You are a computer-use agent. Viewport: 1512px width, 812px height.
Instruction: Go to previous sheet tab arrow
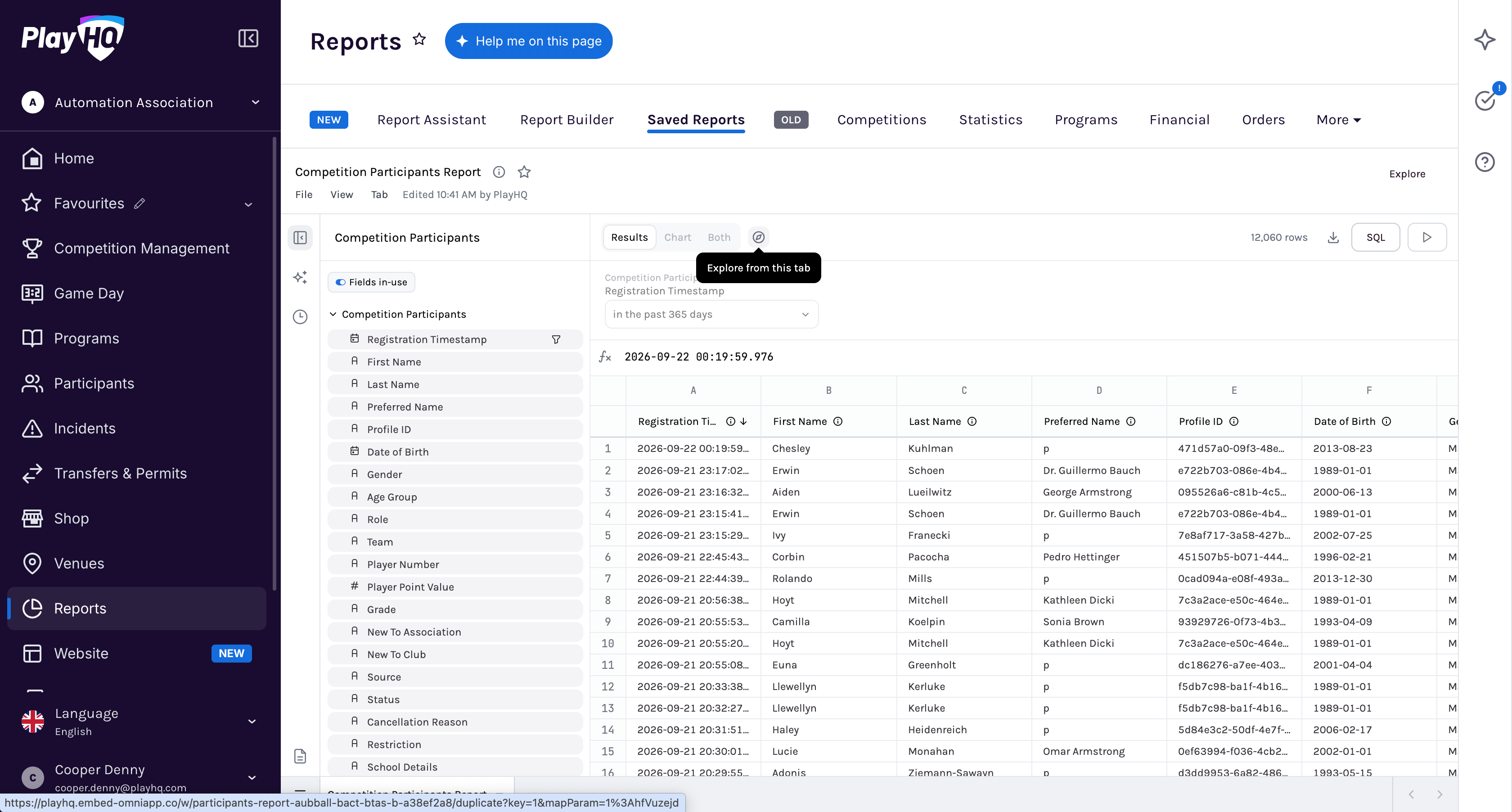[1411, 794]
